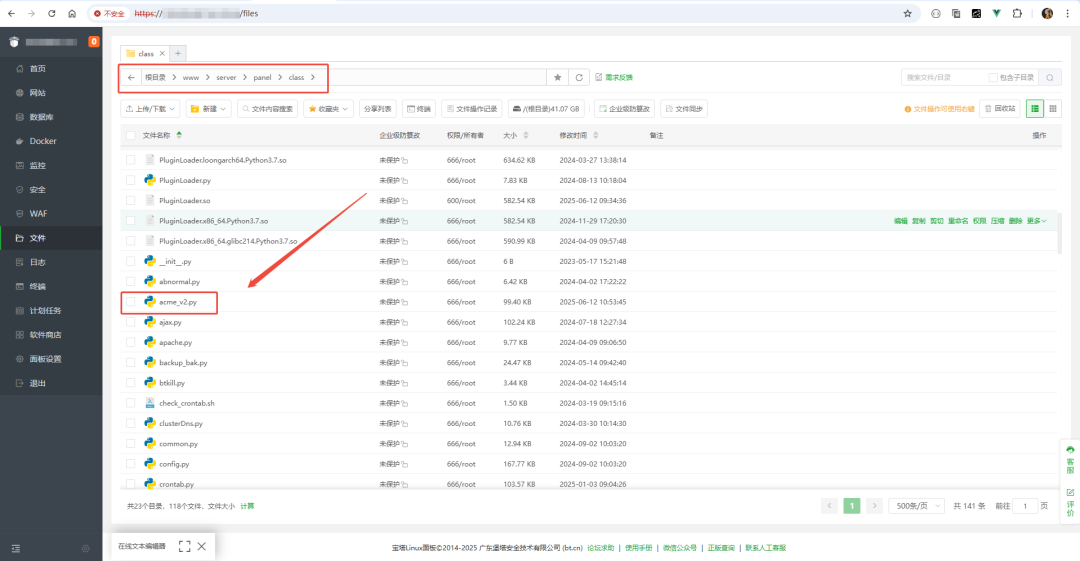Click the 面板设置 gear icon
This screenshot has width=1080, height=561.
19,359
